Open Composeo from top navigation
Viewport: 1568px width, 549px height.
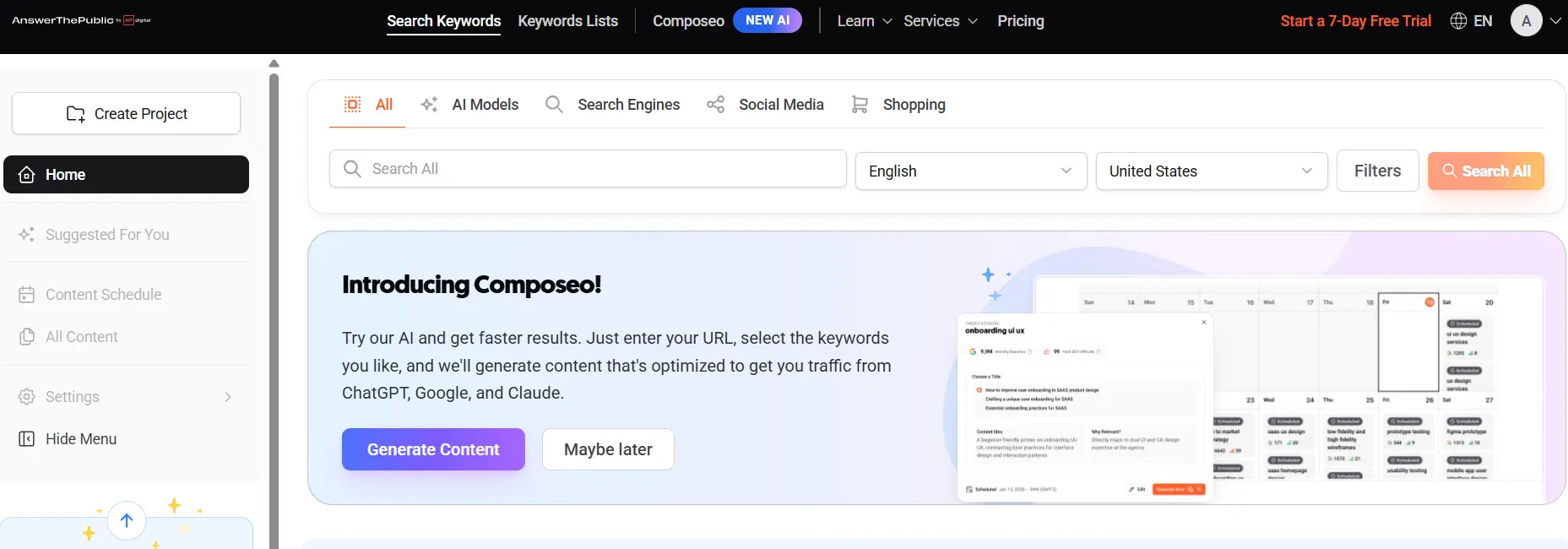click(x=688, y=21)
